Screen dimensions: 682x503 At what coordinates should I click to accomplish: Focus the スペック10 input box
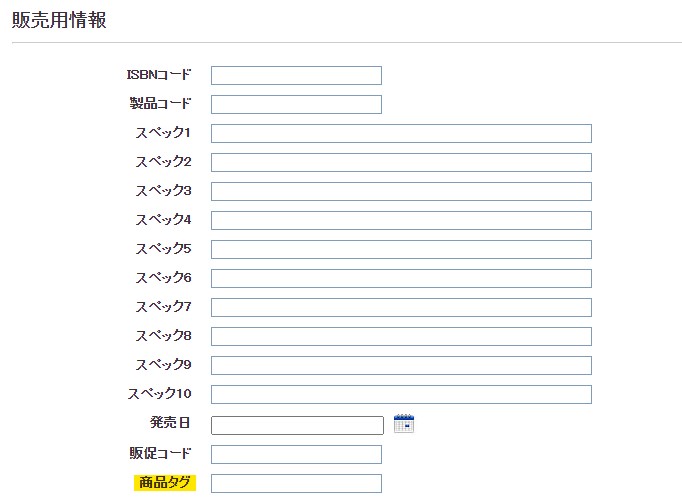coord(401,395)
